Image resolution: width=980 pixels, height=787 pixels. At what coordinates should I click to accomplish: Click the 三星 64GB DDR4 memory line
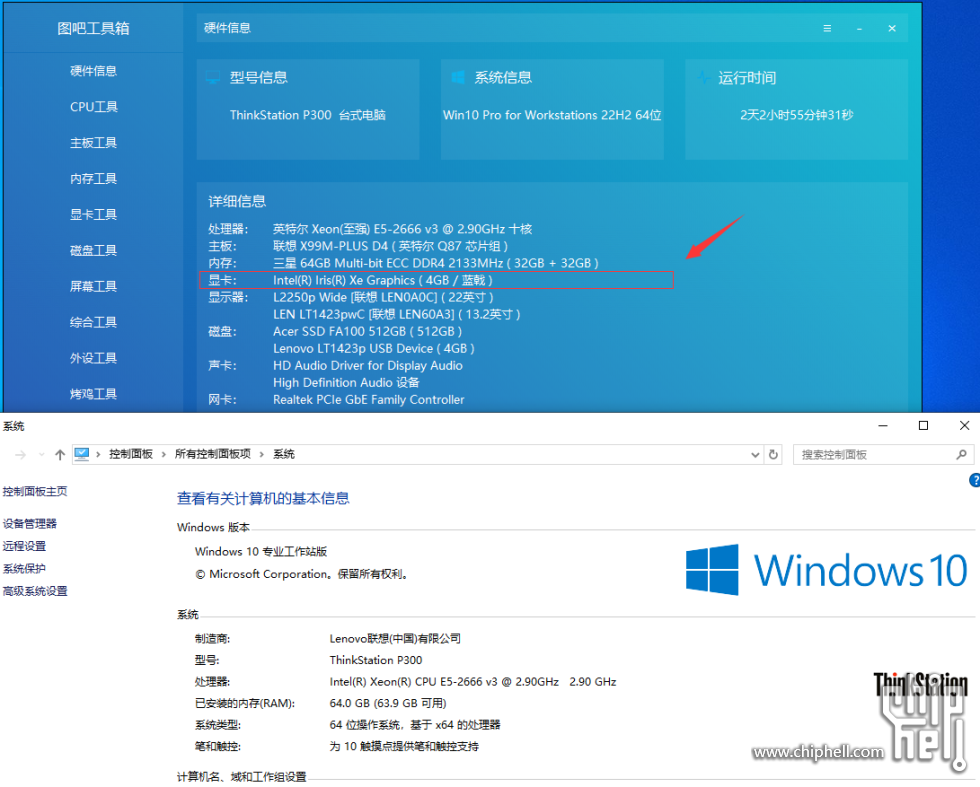(436, 263)
